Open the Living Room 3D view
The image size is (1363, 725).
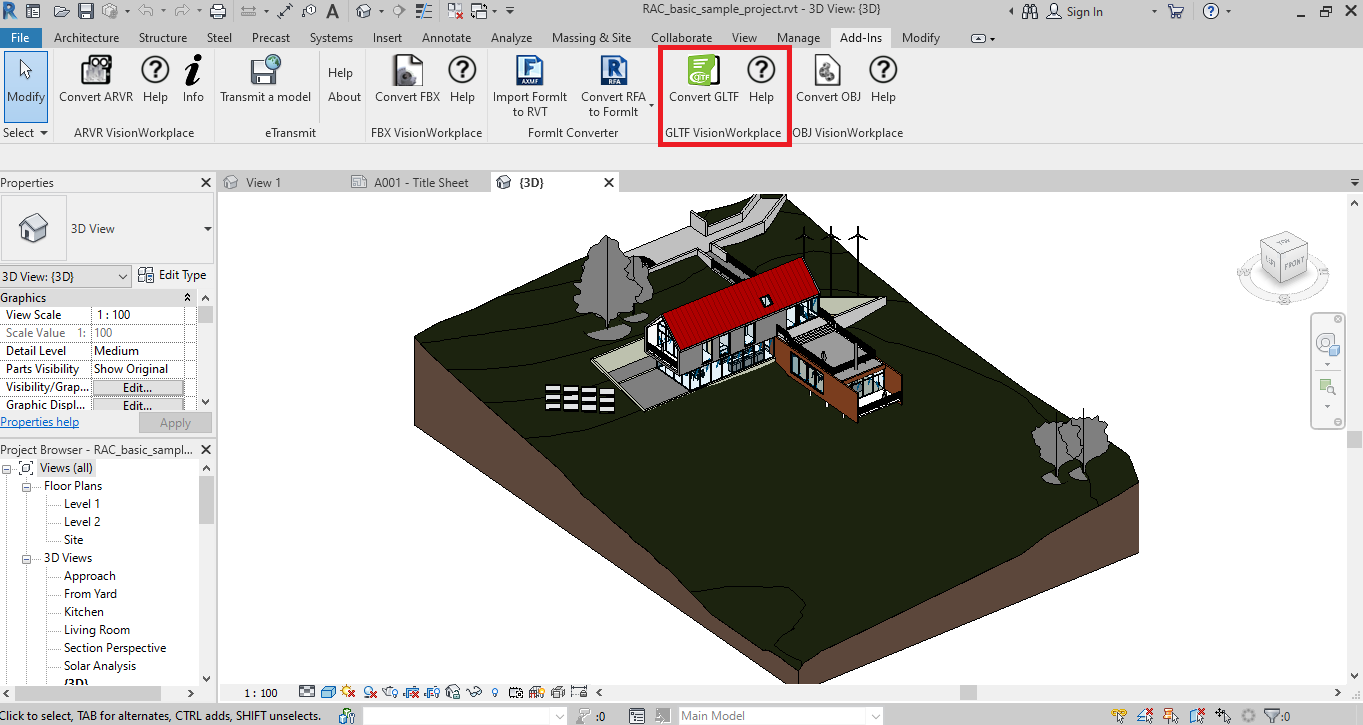(x=97, y=630)
